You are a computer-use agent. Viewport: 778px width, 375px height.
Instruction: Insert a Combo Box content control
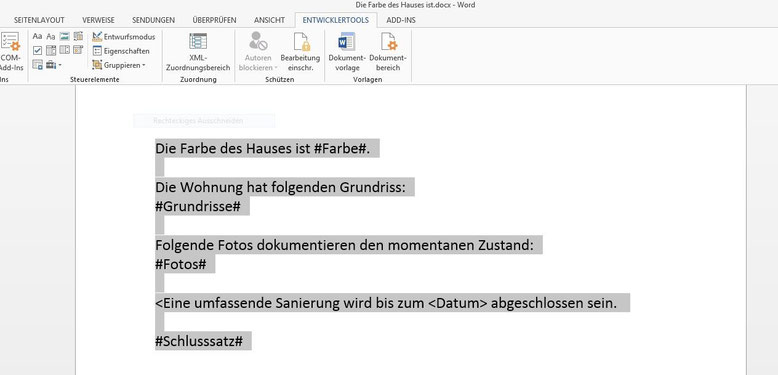click(51, 50)
